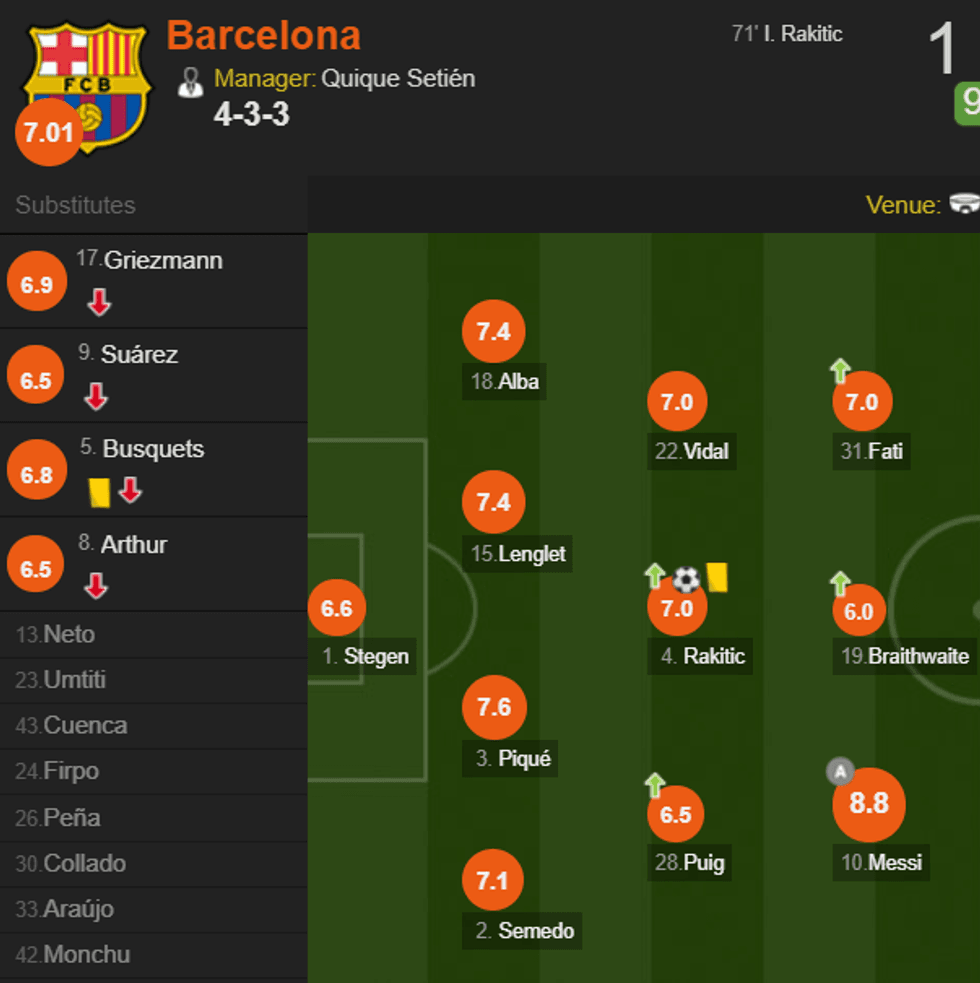Click Piqué's 7.6 rating circle
Viewport: 980px width, 983px height.
[494, 707]
